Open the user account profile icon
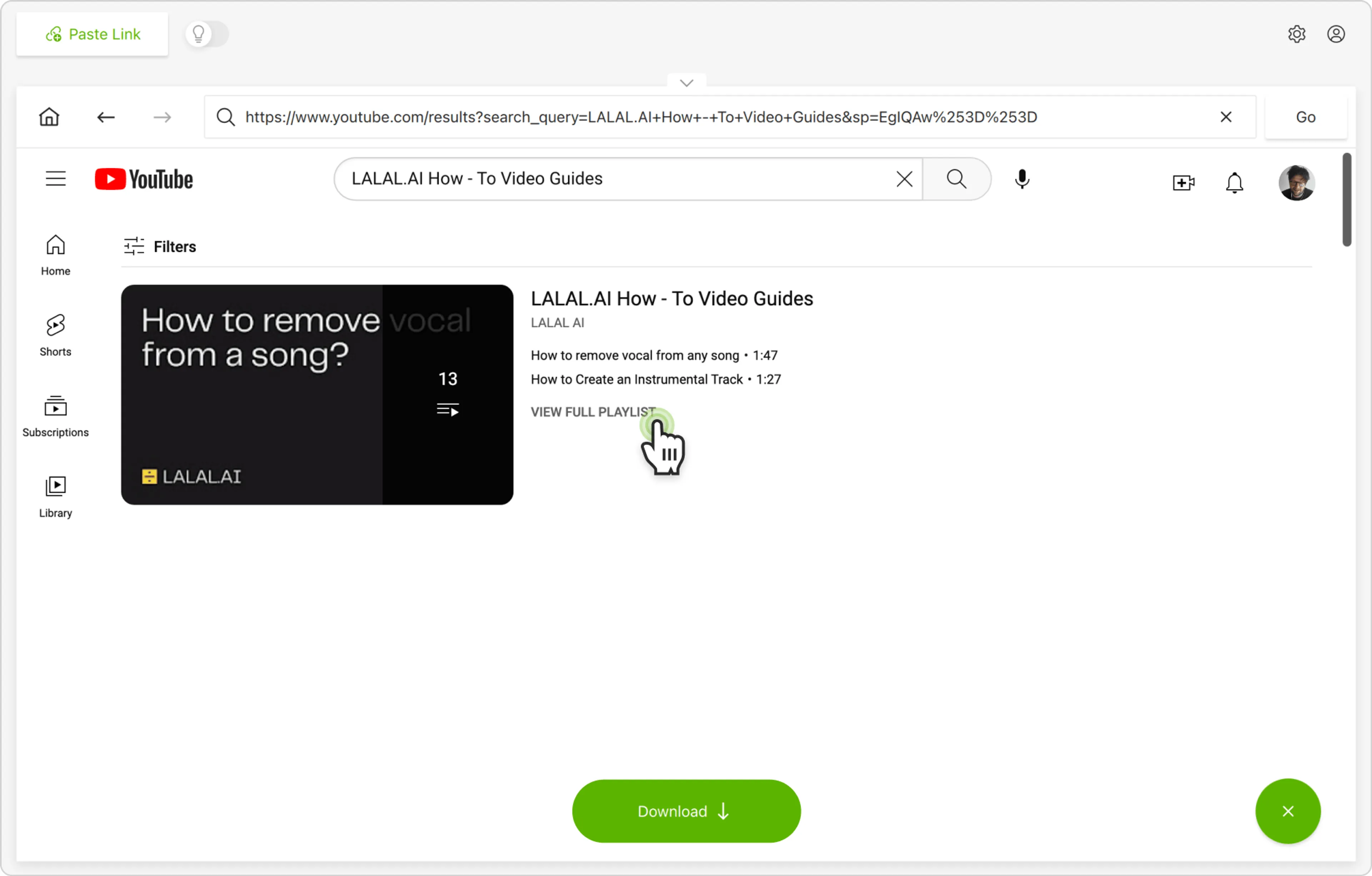 (1336, 34)
